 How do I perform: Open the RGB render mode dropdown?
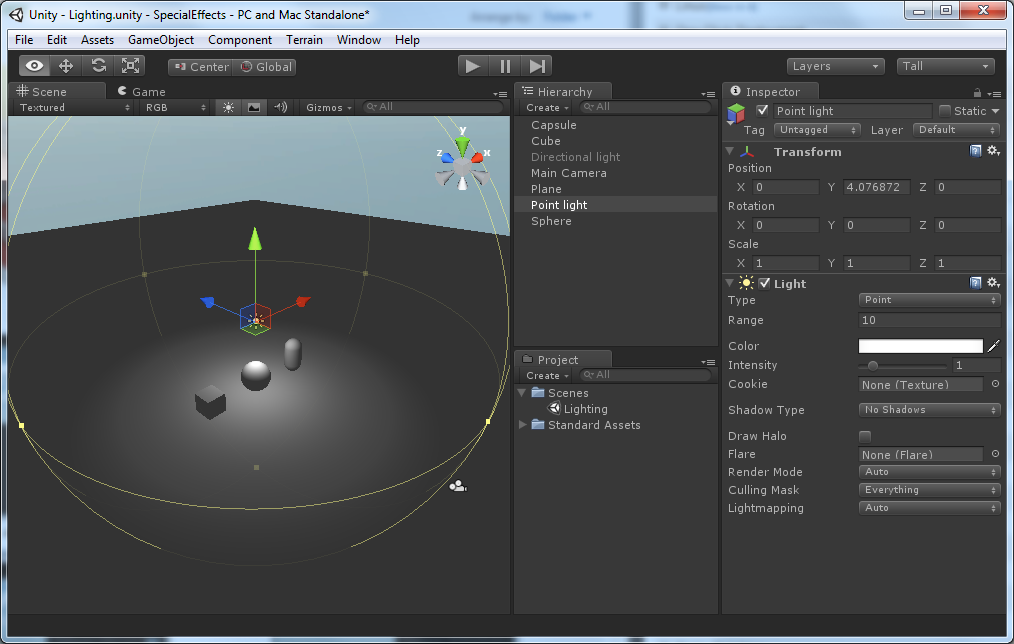[175, 107]
